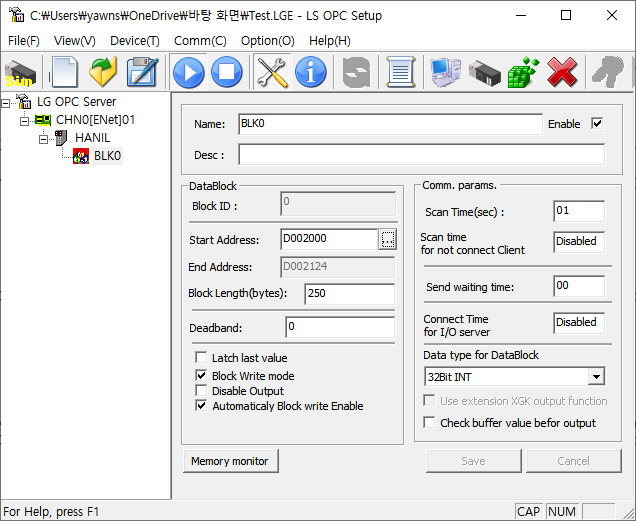Toggle the Sim simulation mode icon

tap(20, 73)
